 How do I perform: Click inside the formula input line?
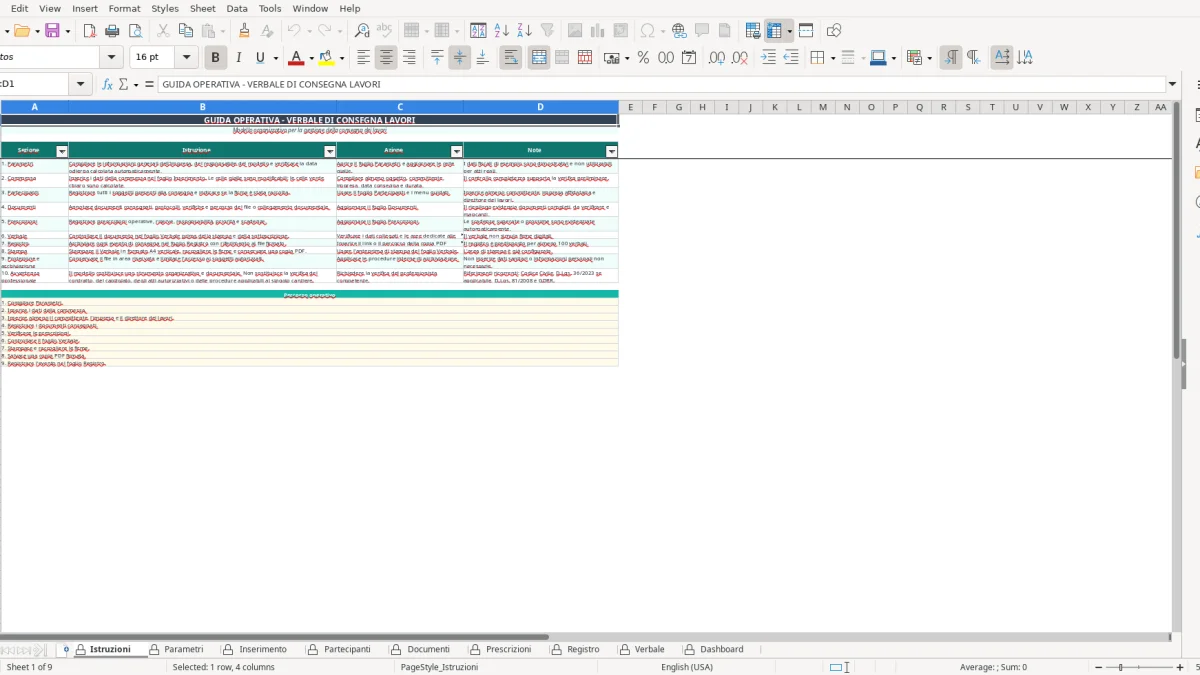[x=660, y=85]
